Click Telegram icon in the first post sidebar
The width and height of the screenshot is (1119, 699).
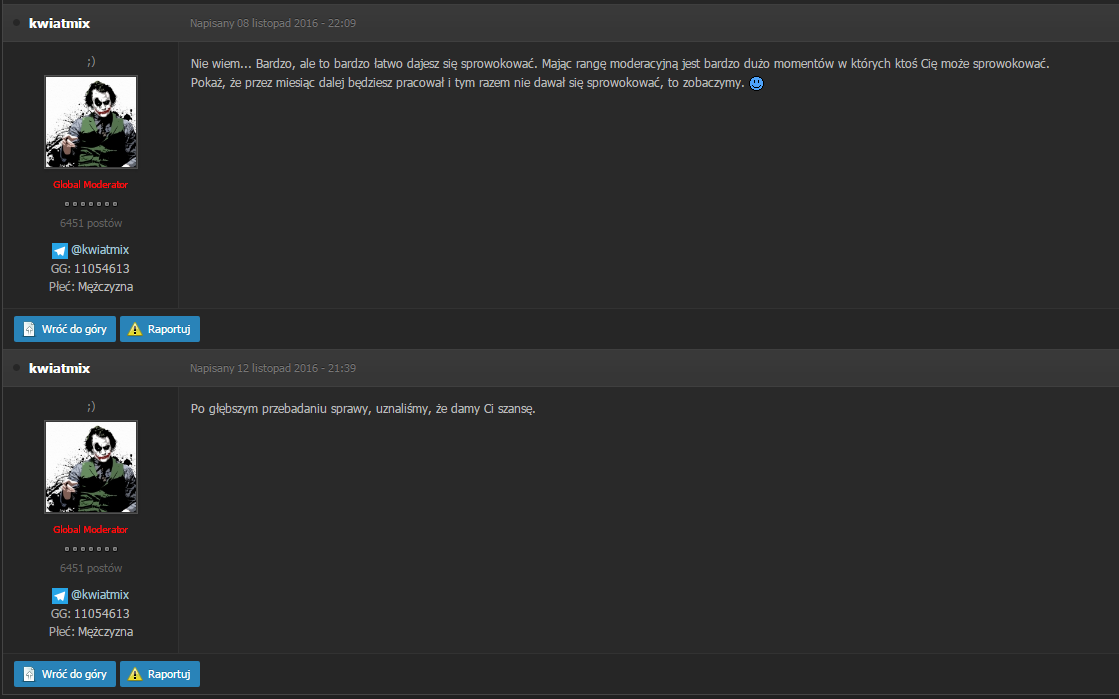pos(60,251)
